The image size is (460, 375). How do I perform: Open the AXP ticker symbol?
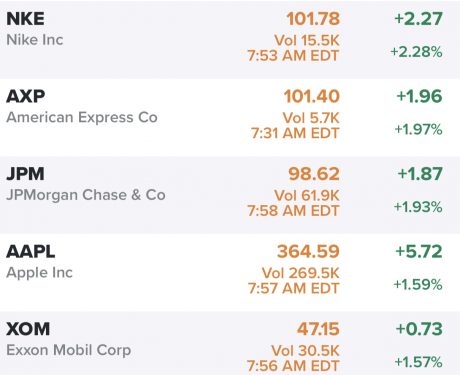point(25,97)
